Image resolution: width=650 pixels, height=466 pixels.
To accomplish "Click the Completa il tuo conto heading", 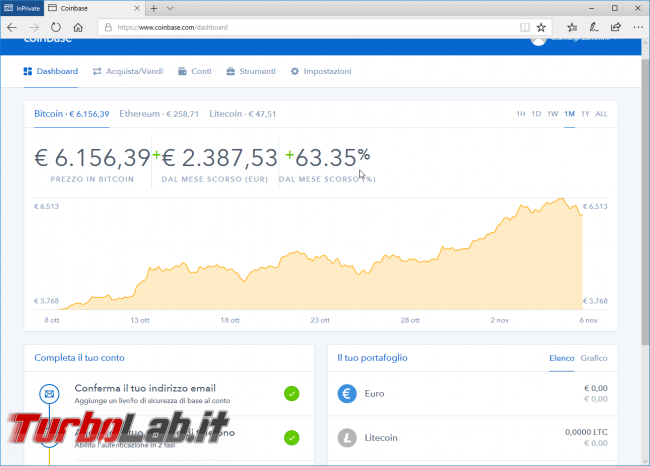I will click(79, 358).
